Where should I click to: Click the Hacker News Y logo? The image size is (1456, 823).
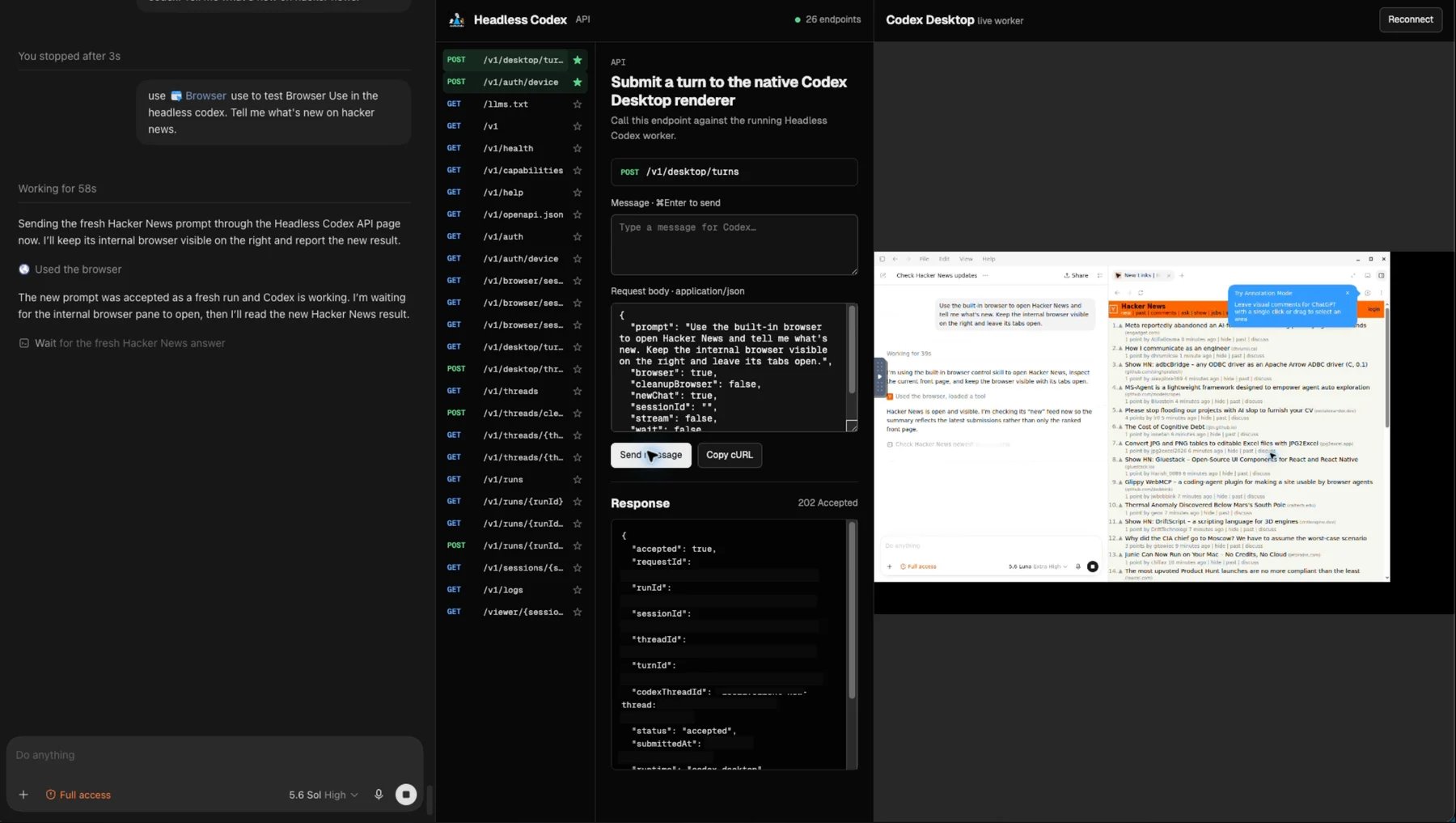pyautogui.click(x=1113, y=309)
